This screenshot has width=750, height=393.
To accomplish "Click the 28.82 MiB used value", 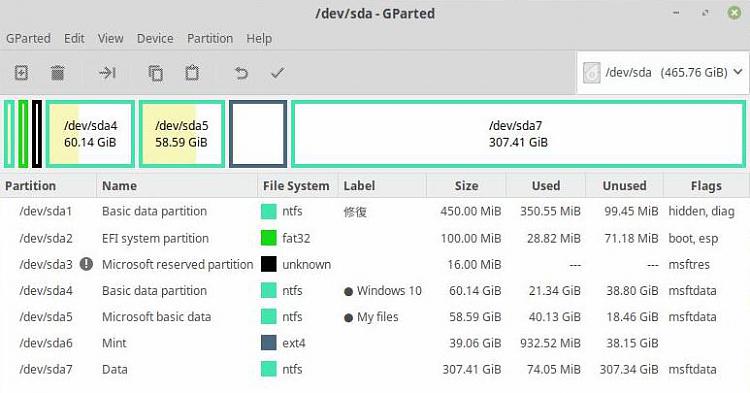I will coord(554,238).
